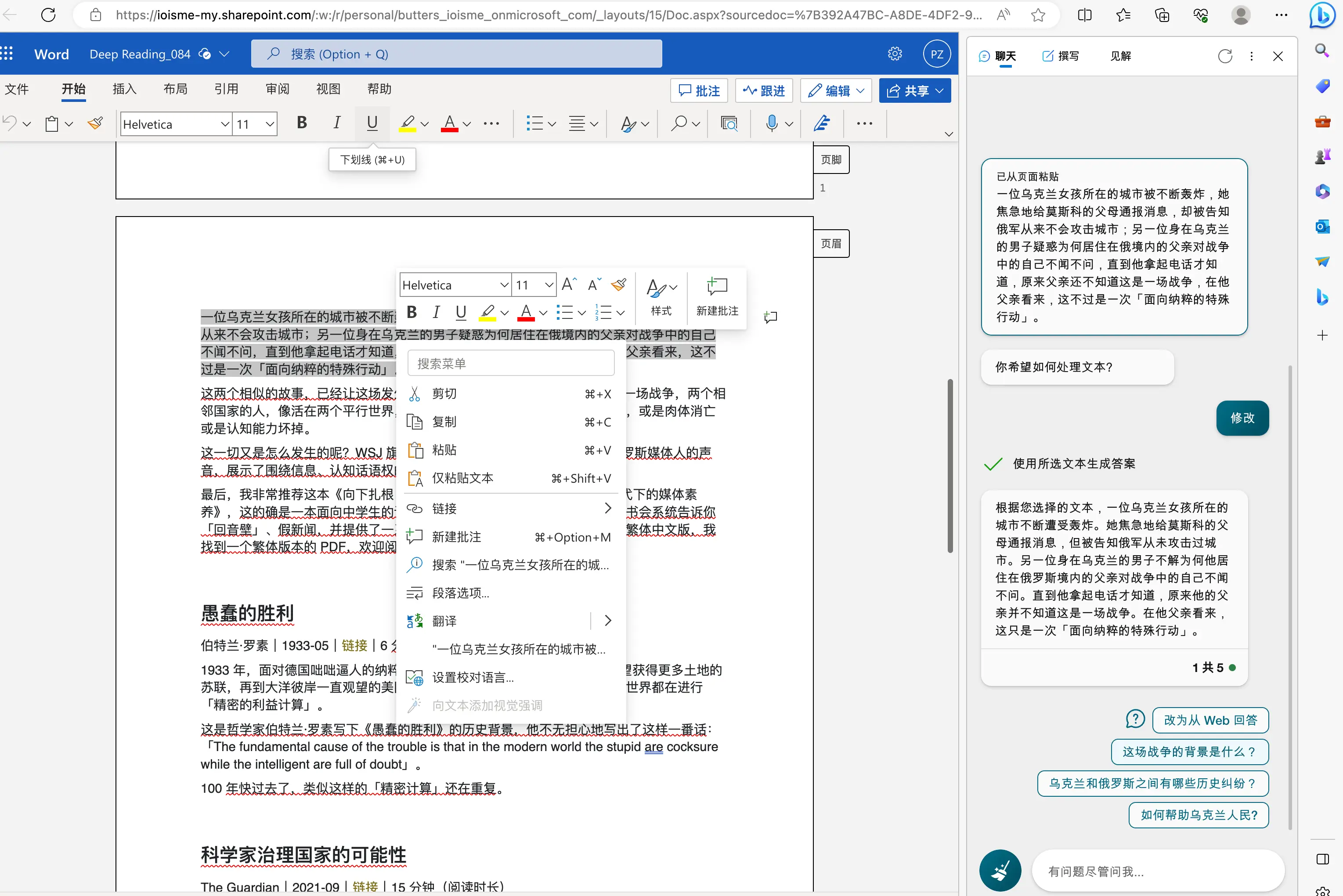Click the 跟进 button
The width and height of the screenshot is (1343, 896).
(x=764, y=90)
